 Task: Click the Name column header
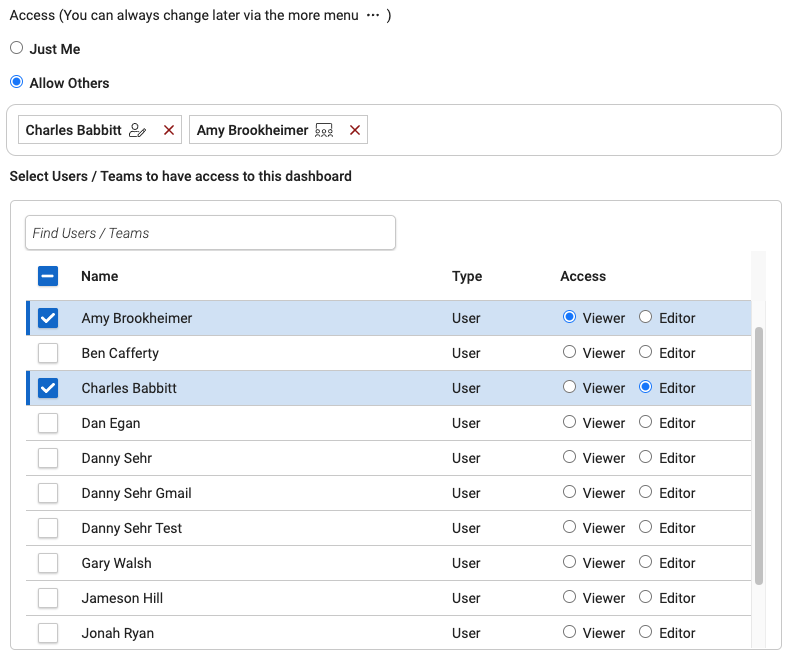[100, 276]
